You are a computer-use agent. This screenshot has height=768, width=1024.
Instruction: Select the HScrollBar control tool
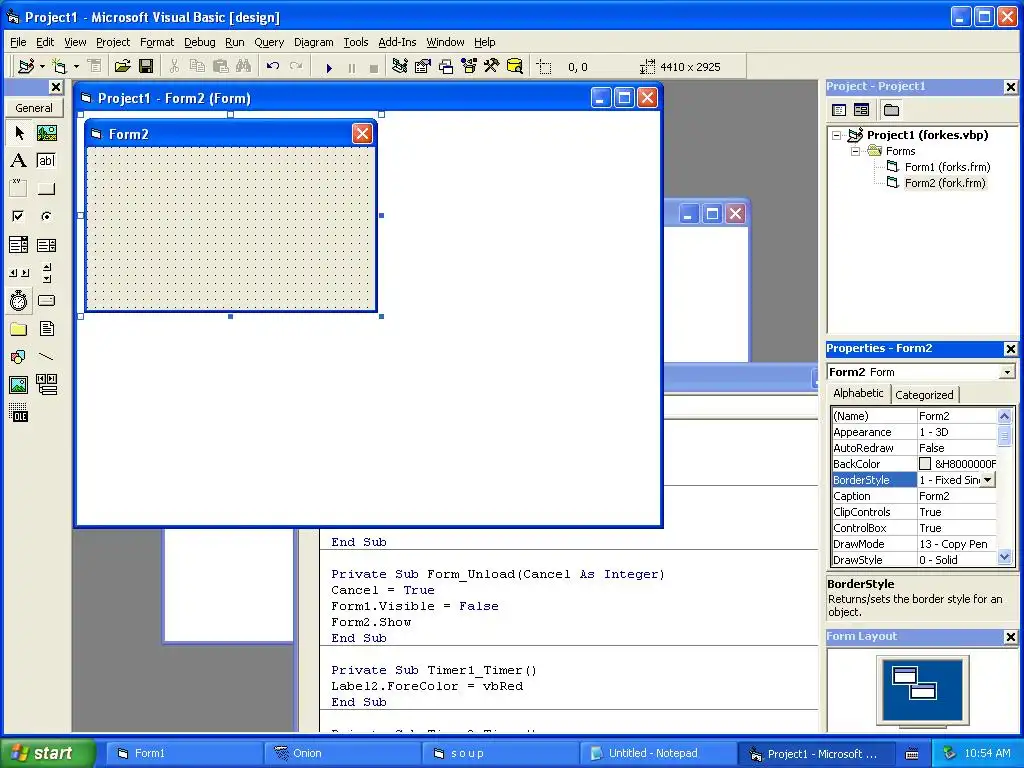(x=19, y=272)
